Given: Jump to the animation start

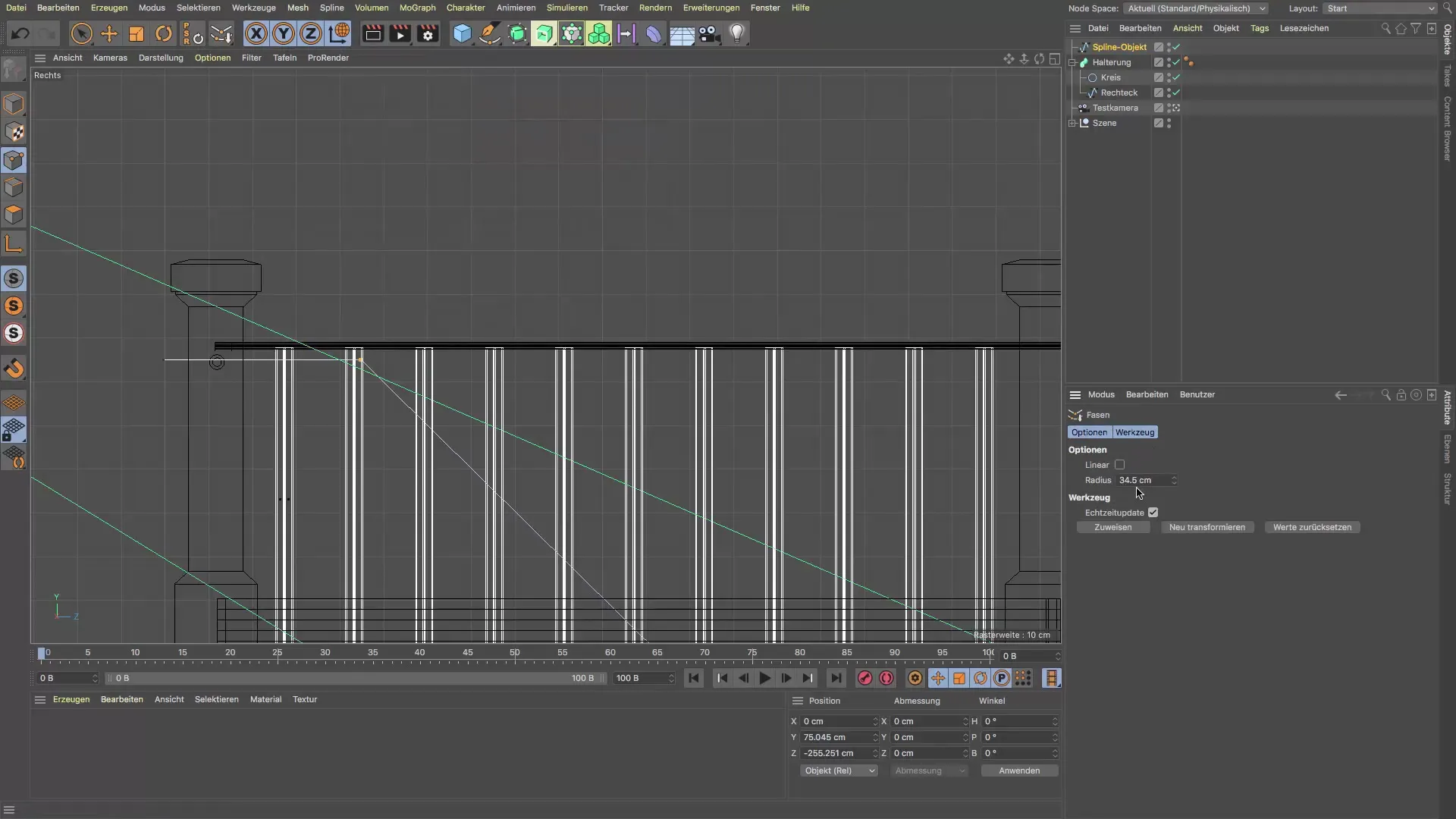Looking at the screenshot, I should (x=694, y=678).
